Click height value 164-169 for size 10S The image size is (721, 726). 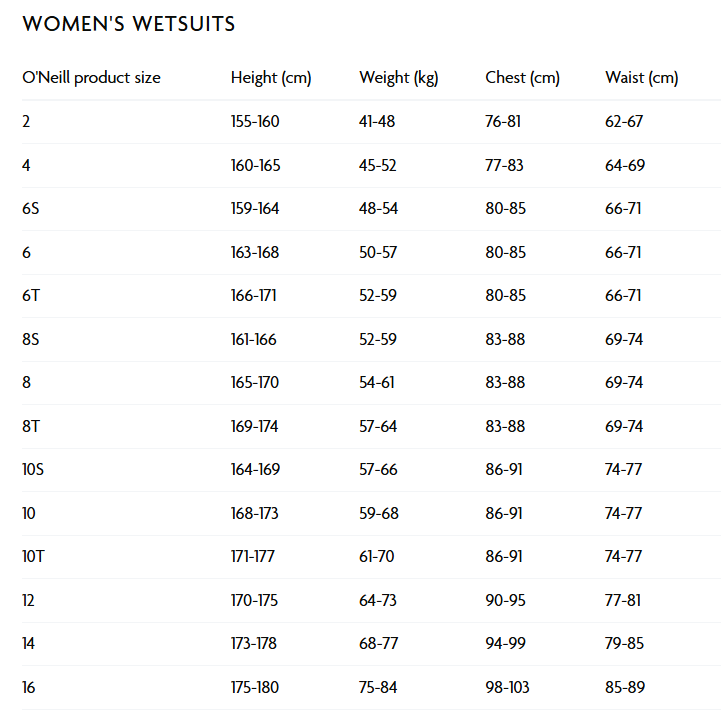(255, 470)
